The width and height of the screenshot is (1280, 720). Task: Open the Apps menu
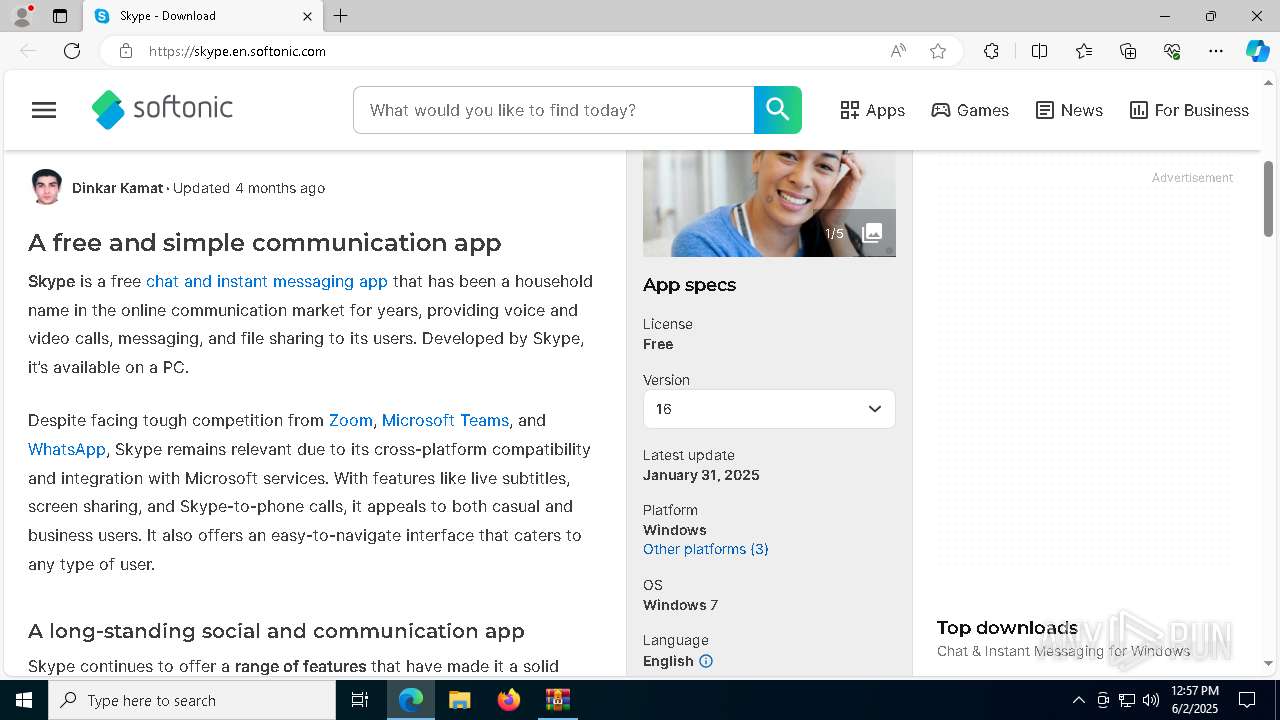click(873, 110)
